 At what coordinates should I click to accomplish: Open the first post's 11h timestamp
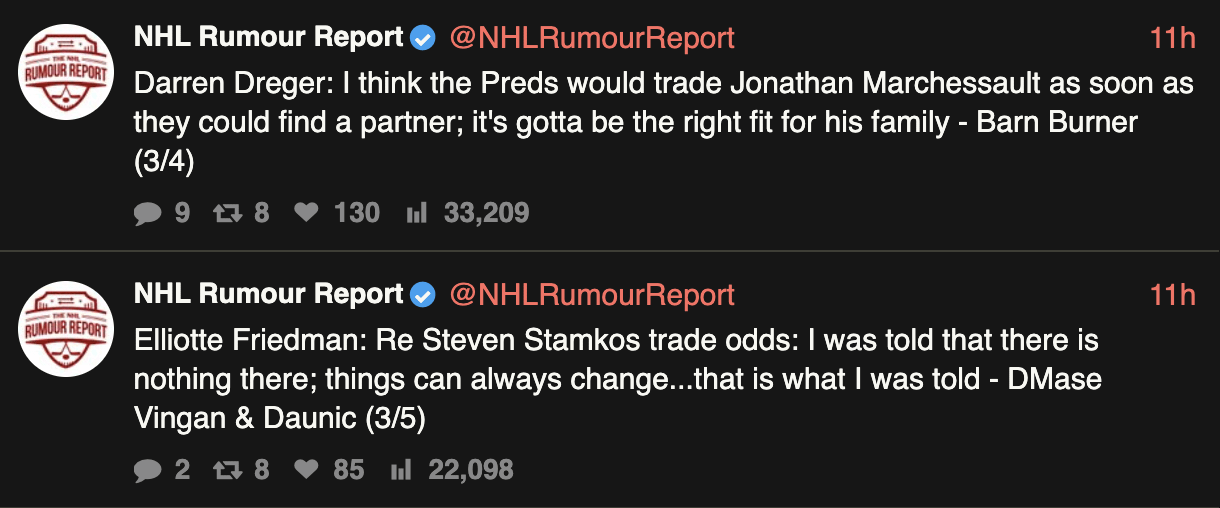pyautogui.click(x=1172, y=39)
